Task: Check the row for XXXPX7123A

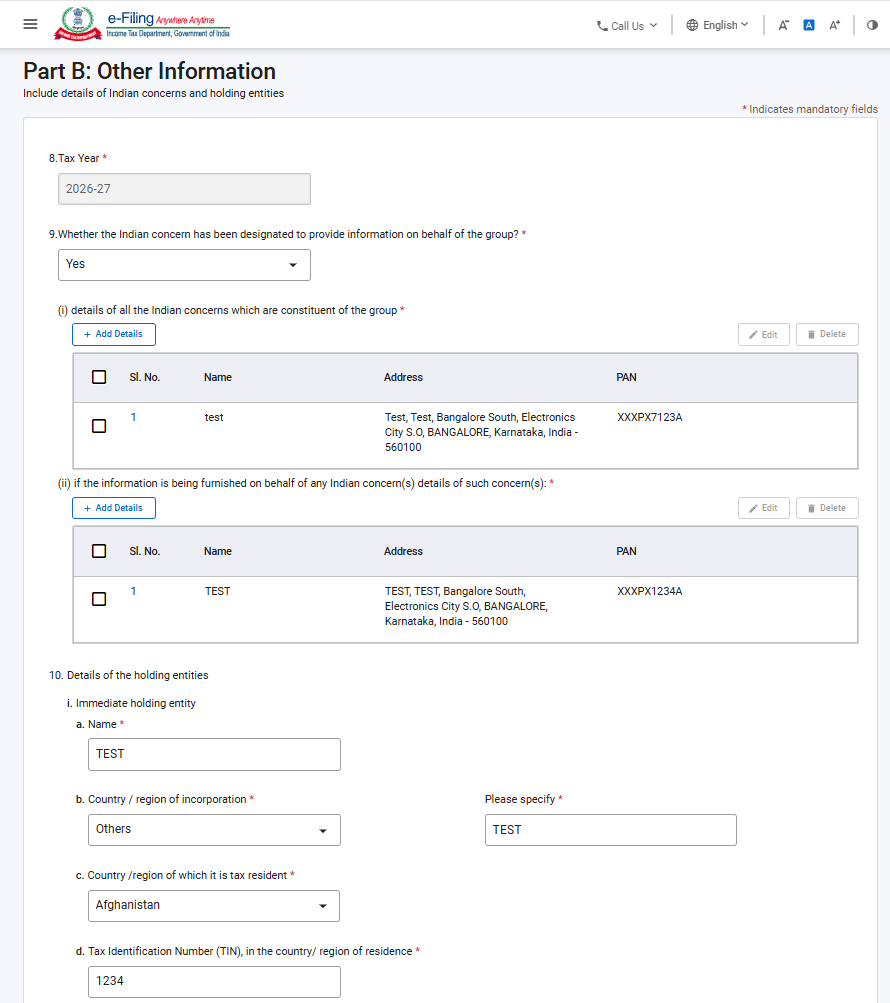Action: pyautogui.click(x=99, y=426)
